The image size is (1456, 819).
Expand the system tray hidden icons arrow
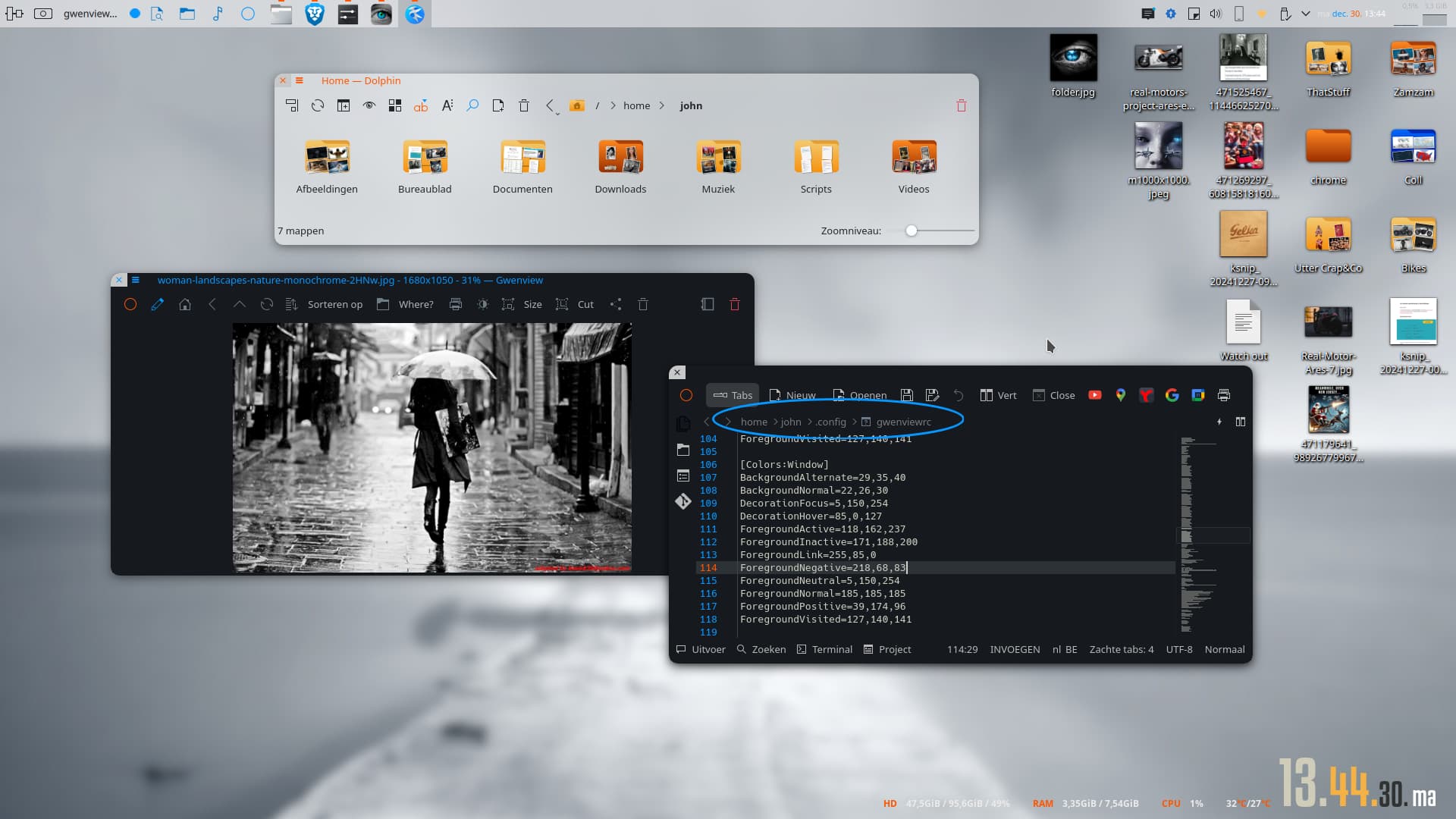point(1305,14)
